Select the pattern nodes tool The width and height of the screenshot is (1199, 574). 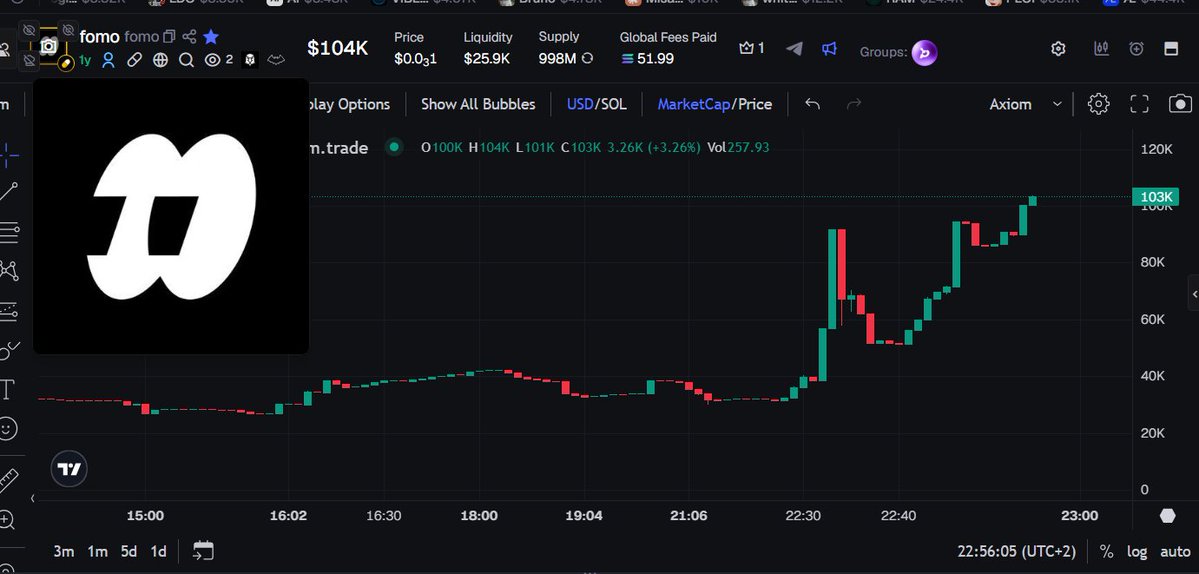coord(8,271)
